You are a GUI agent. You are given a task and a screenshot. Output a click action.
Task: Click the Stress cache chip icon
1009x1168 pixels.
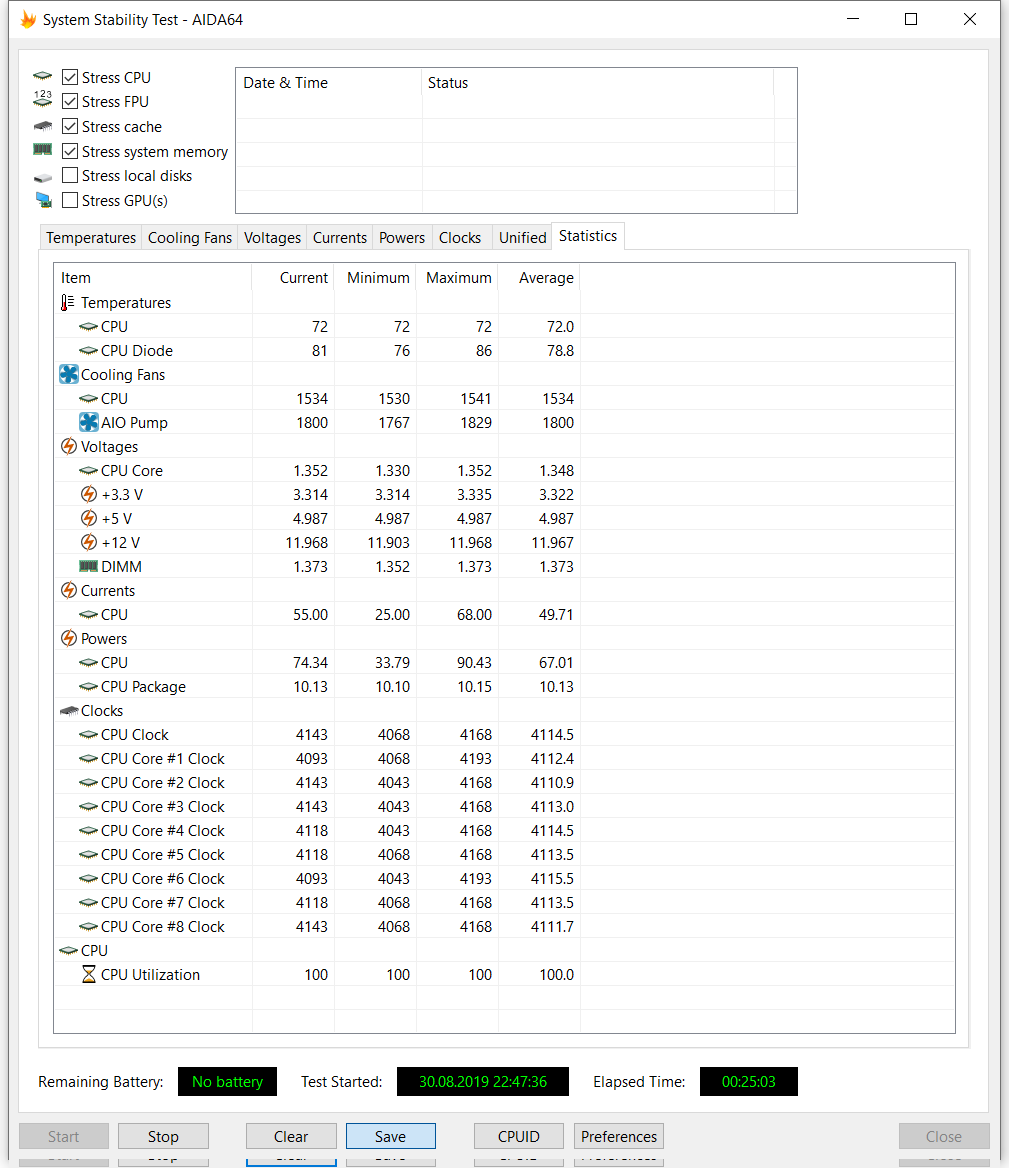click(42, 126)
